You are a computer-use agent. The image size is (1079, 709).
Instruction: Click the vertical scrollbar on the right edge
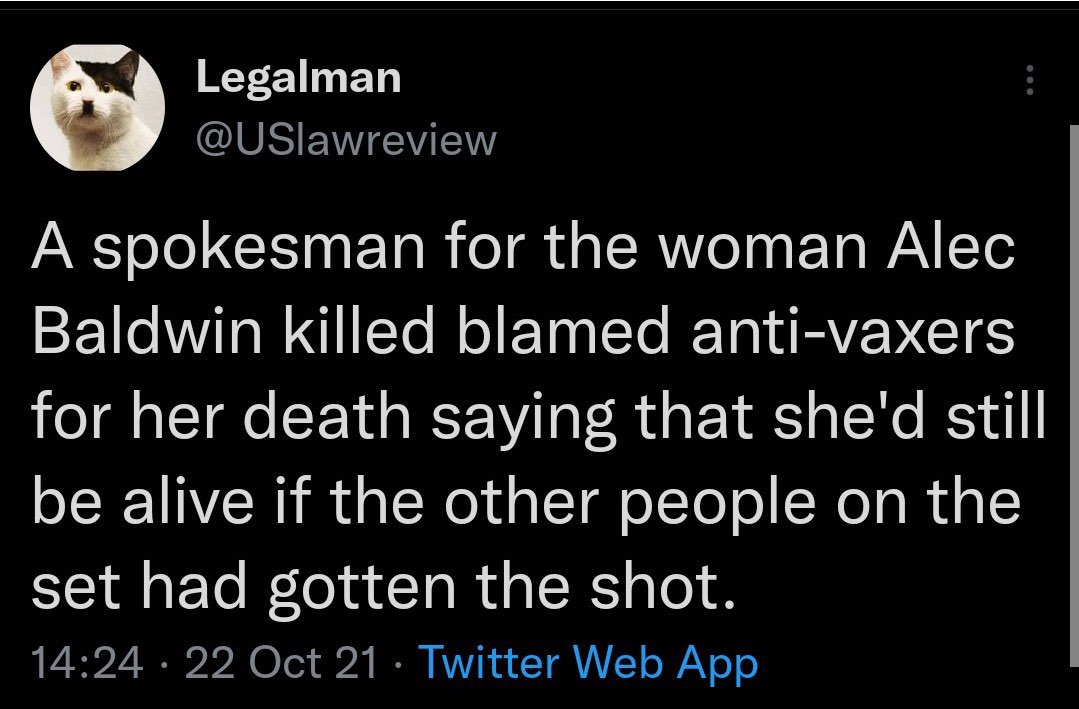tap(1073, 400)
